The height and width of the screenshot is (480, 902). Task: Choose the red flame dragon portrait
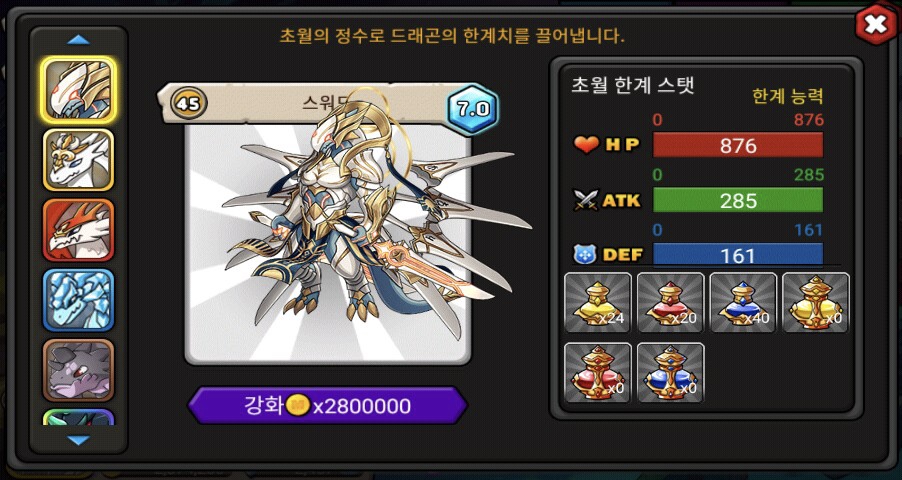point(78,230)
